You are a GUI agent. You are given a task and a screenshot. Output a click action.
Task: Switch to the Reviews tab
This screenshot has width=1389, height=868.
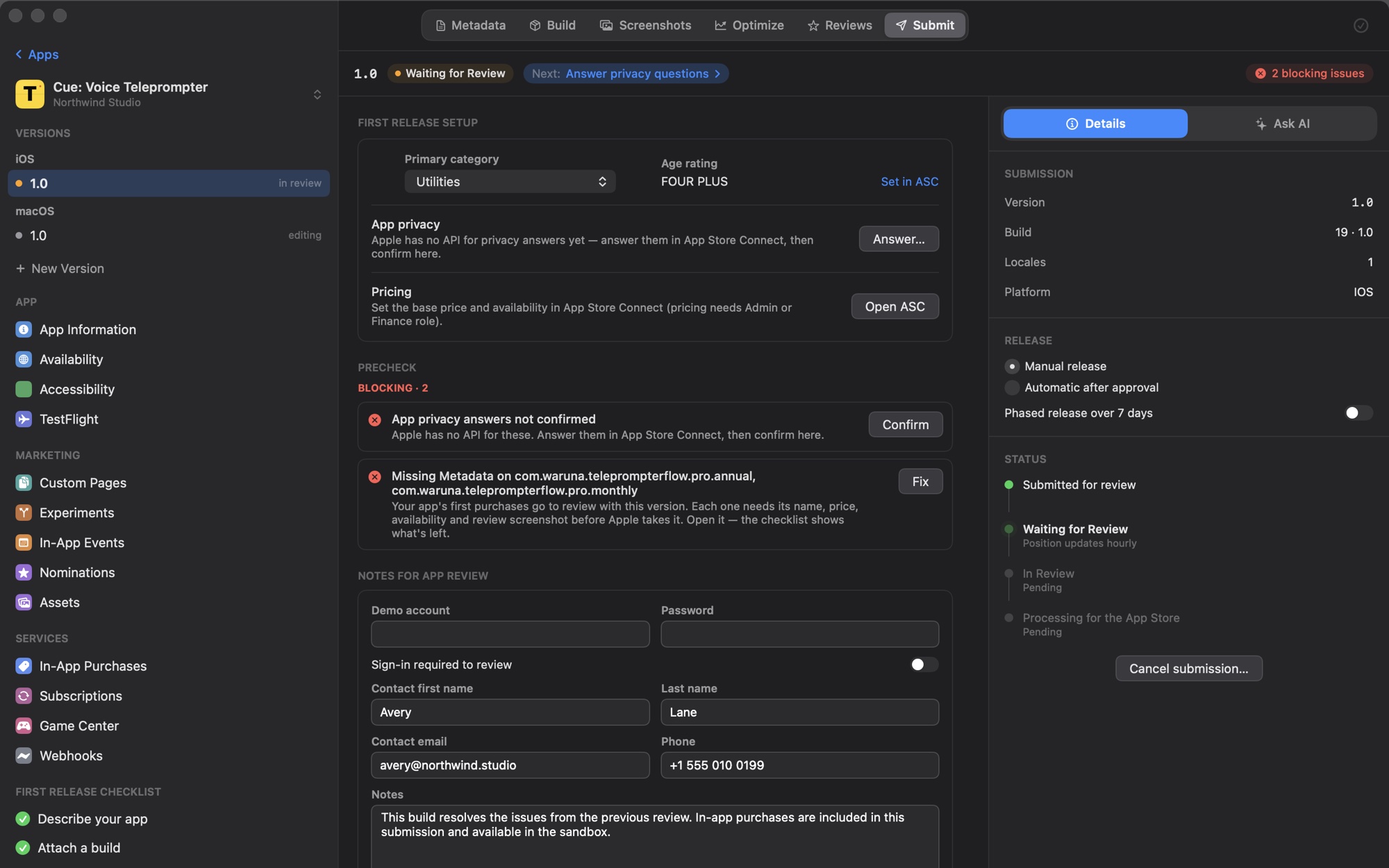tap(840, 26)
